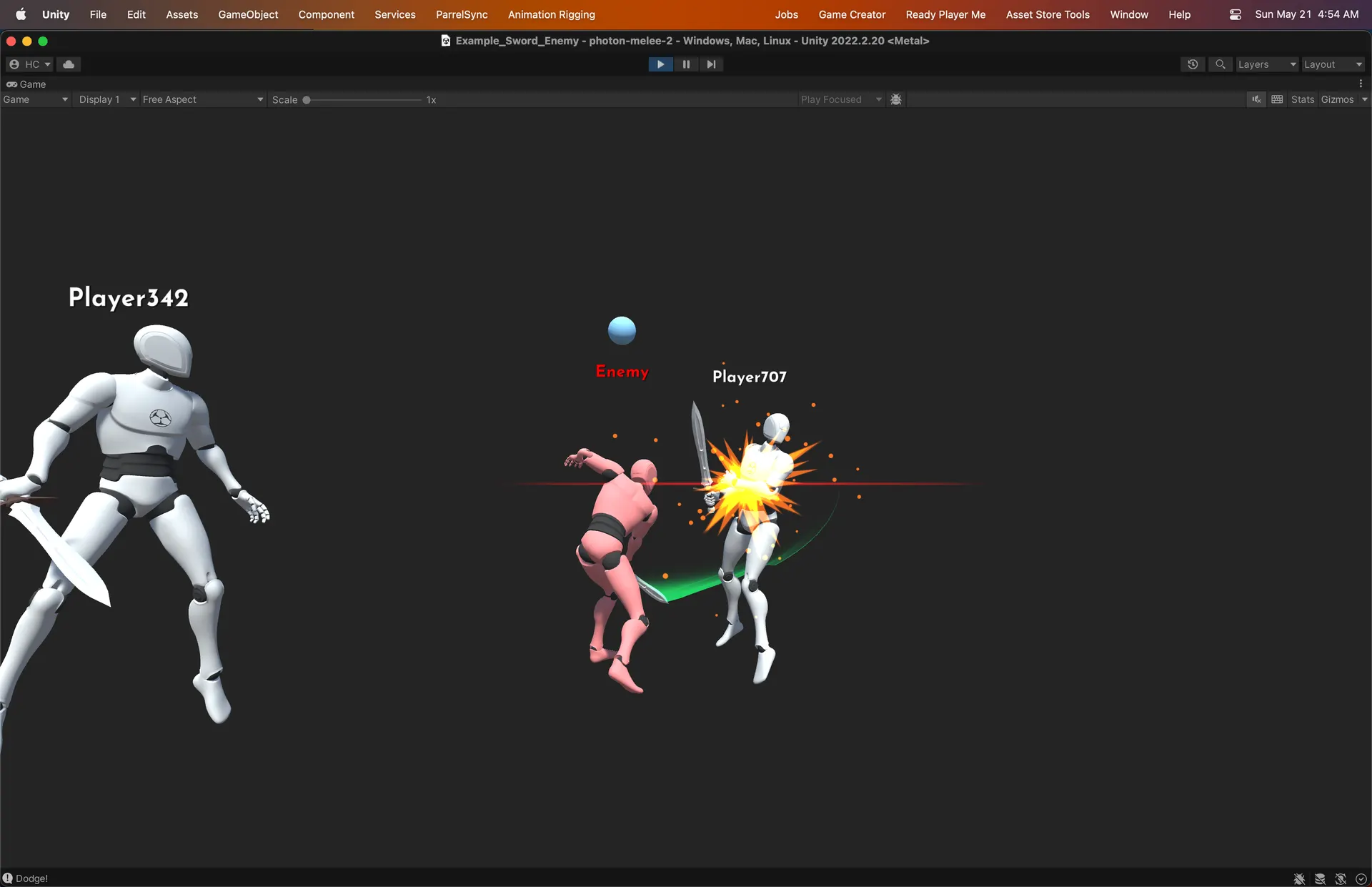Open the GameObject menu
This screenshot has height=887, width=1372.
(248, 14)
